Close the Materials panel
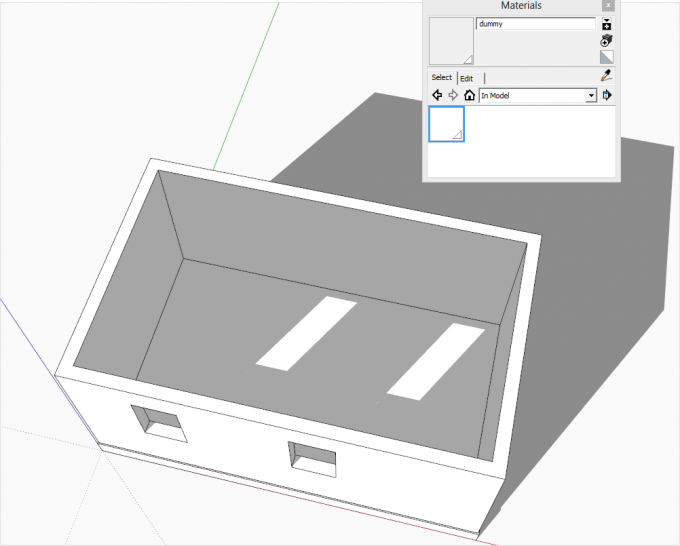This screenshot has height=546, width=680. (x=608, y=5)
